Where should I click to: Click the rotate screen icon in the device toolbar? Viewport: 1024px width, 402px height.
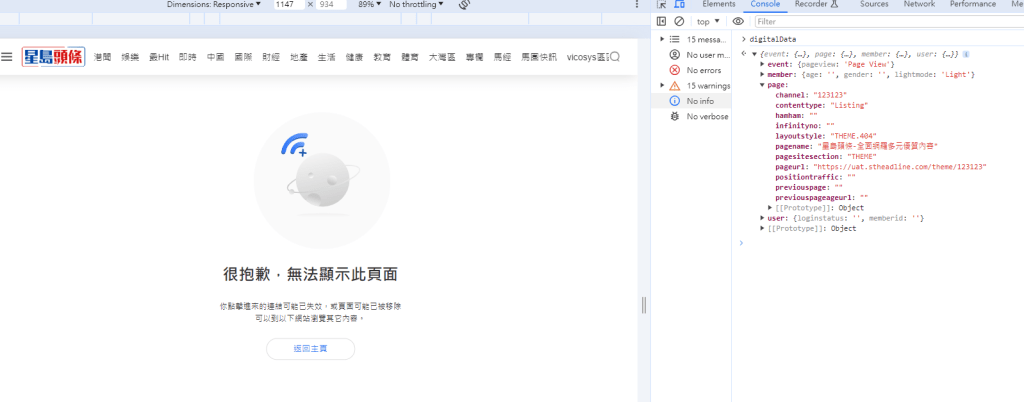tap(464, 5)
